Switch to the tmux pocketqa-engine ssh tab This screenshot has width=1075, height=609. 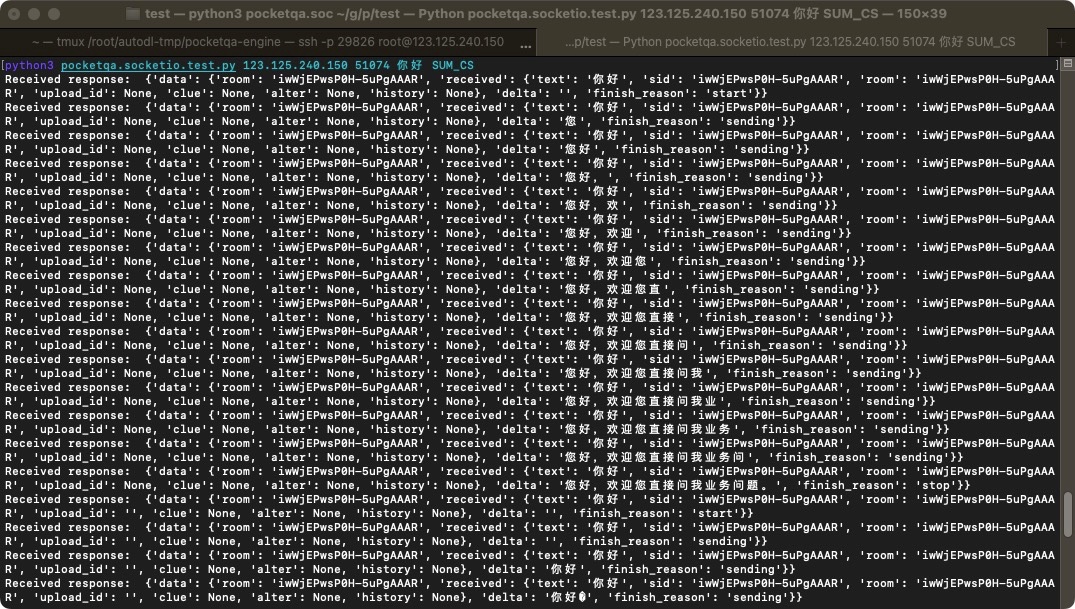(268, 42)
